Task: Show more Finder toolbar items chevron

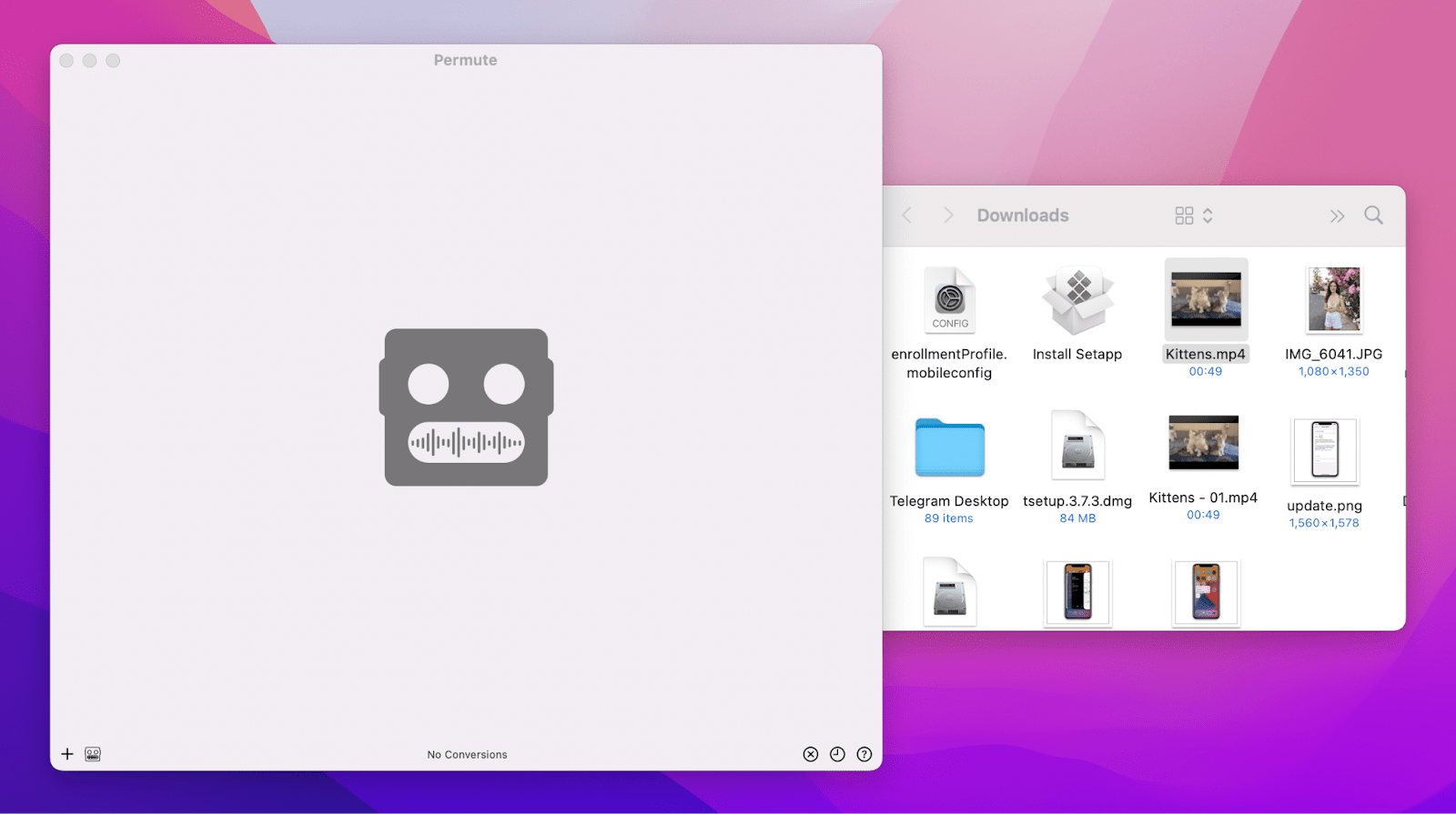Action: point(1337,216)
